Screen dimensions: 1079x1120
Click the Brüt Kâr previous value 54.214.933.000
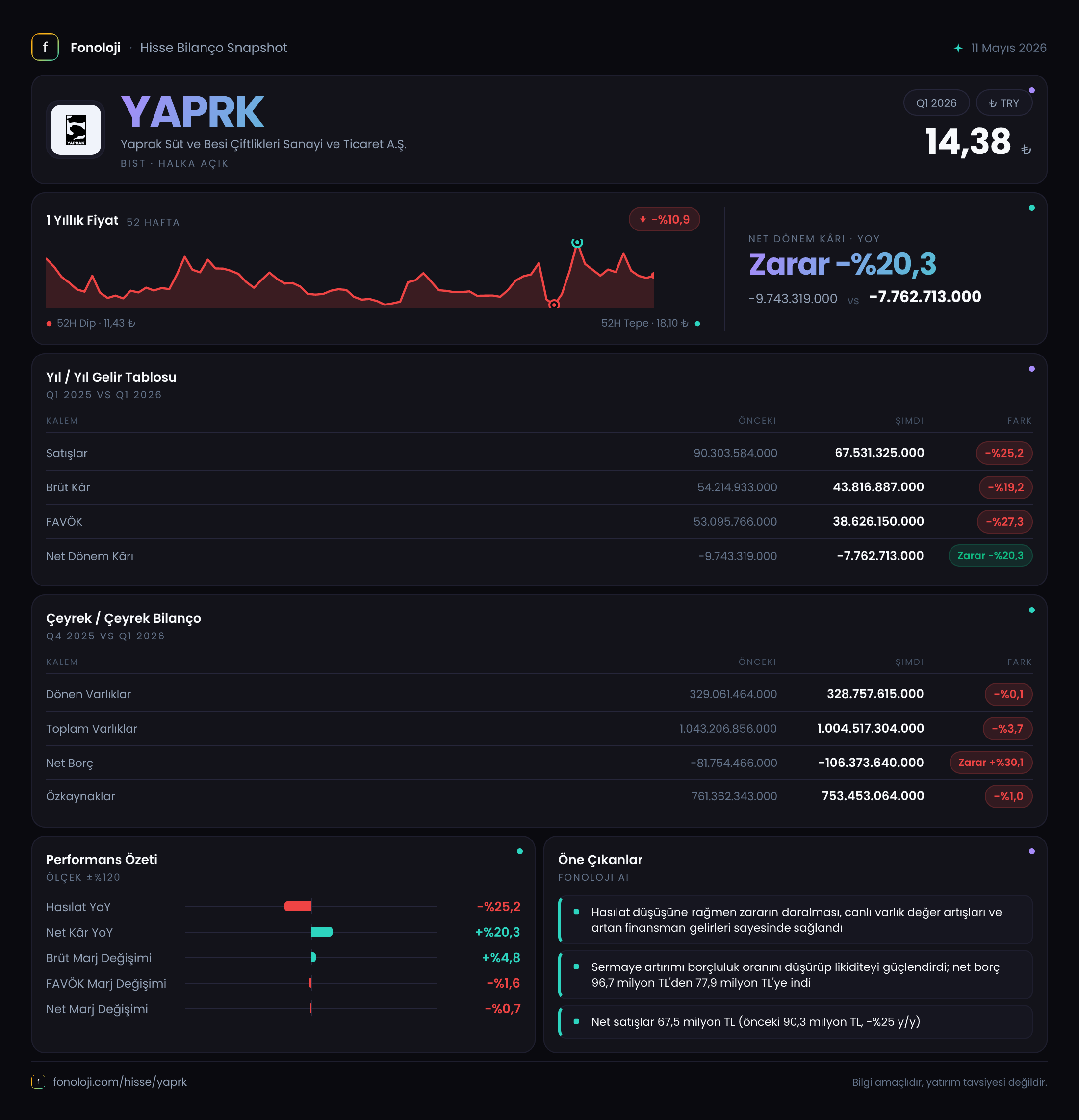[737, 487]
